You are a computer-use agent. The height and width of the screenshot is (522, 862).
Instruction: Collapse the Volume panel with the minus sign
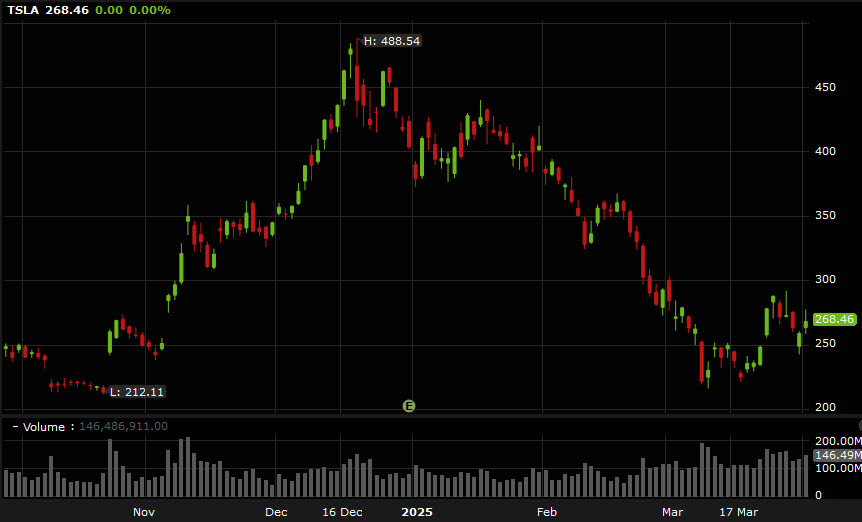(x=15, y=426)
